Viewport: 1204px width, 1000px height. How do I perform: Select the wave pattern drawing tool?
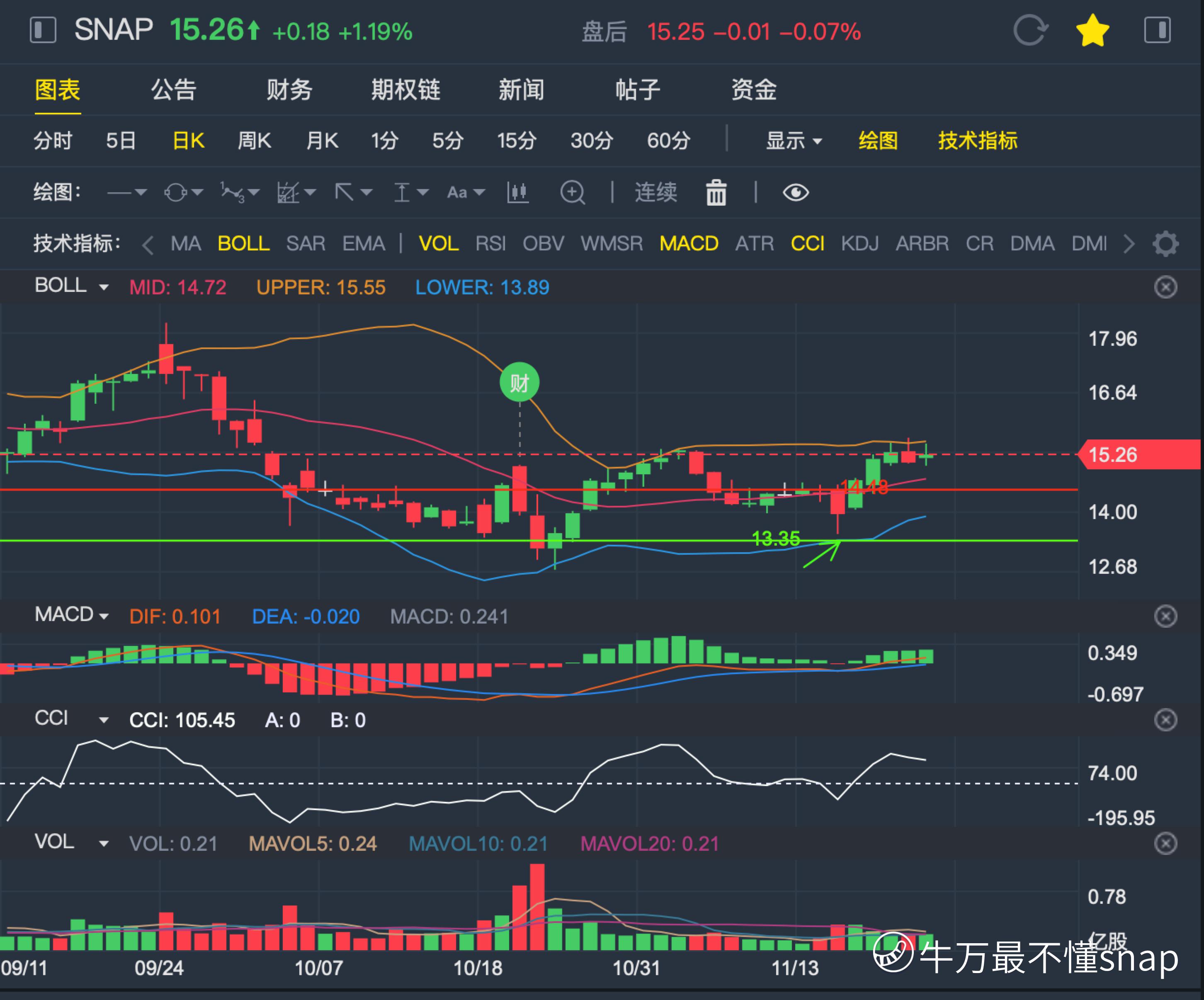[233, 193]
